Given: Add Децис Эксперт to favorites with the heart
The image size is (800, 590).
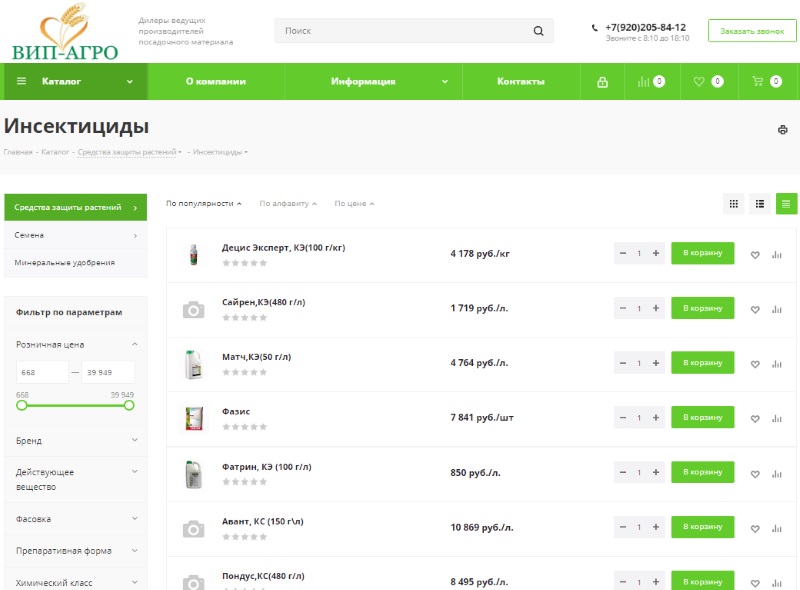Looking at the screenshot, I should [x=755, y=255].
